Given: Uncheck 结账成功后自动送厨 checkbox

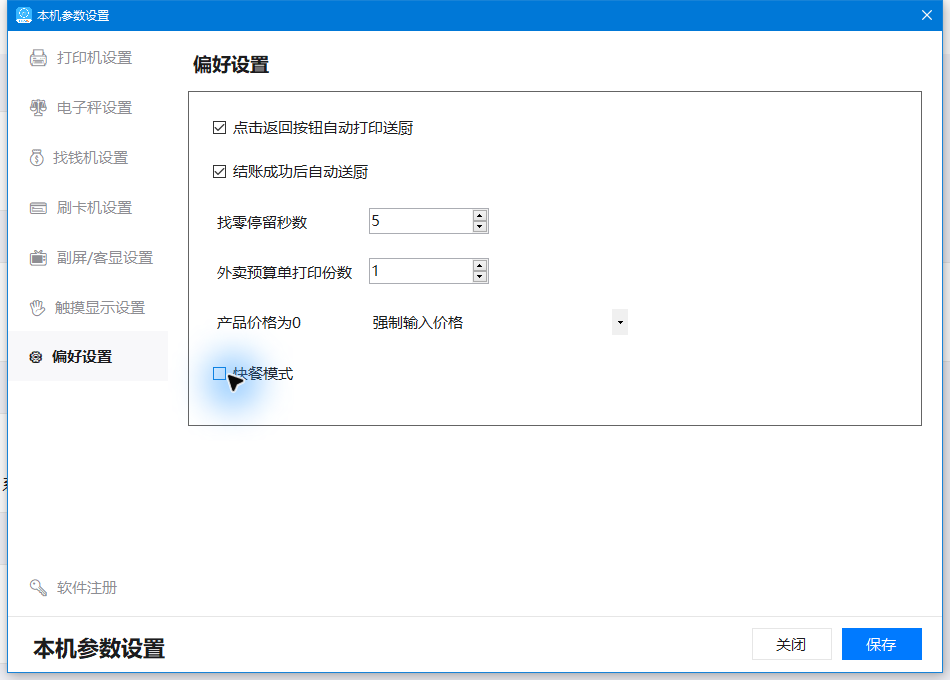Looking at the screenshot, I should (x=219, y=172).
